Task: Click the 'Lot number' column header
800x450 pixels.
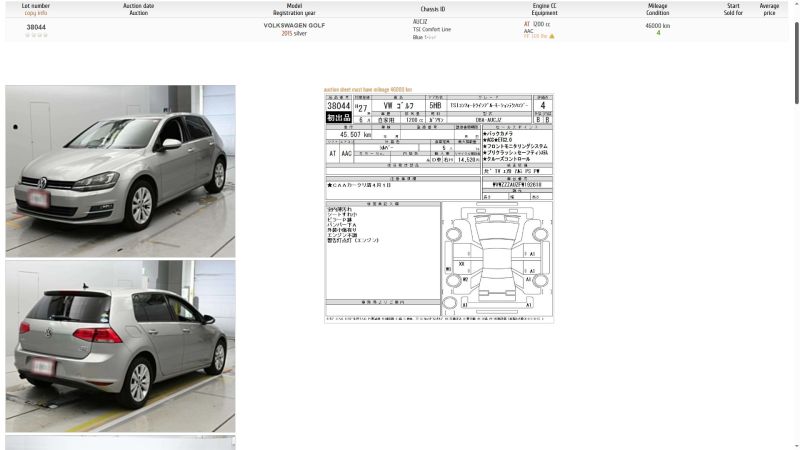Action: [36, 6]
